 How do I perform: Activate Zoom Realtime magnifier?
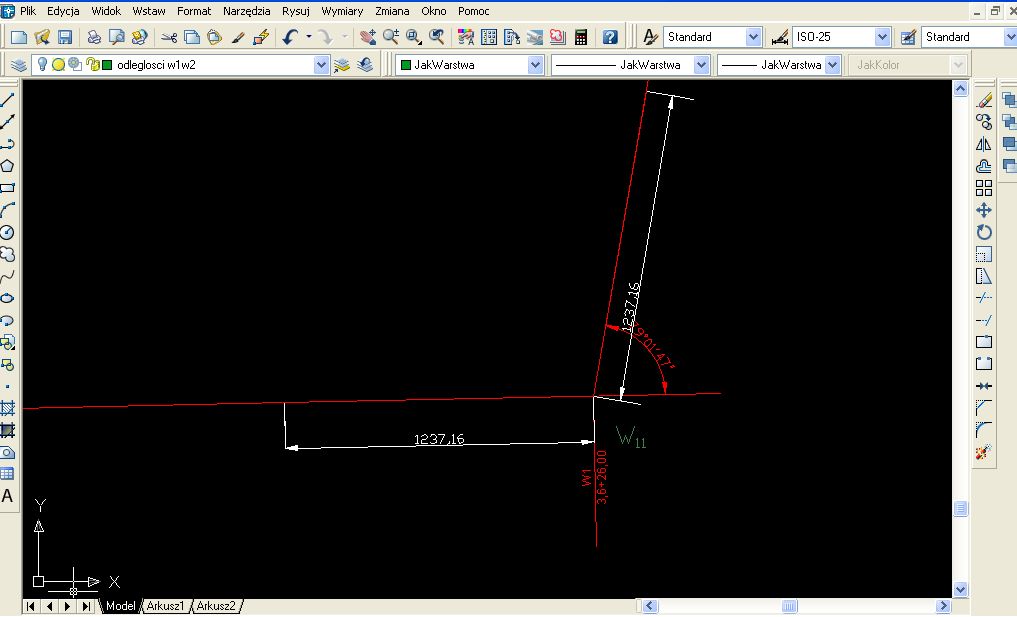391,37
